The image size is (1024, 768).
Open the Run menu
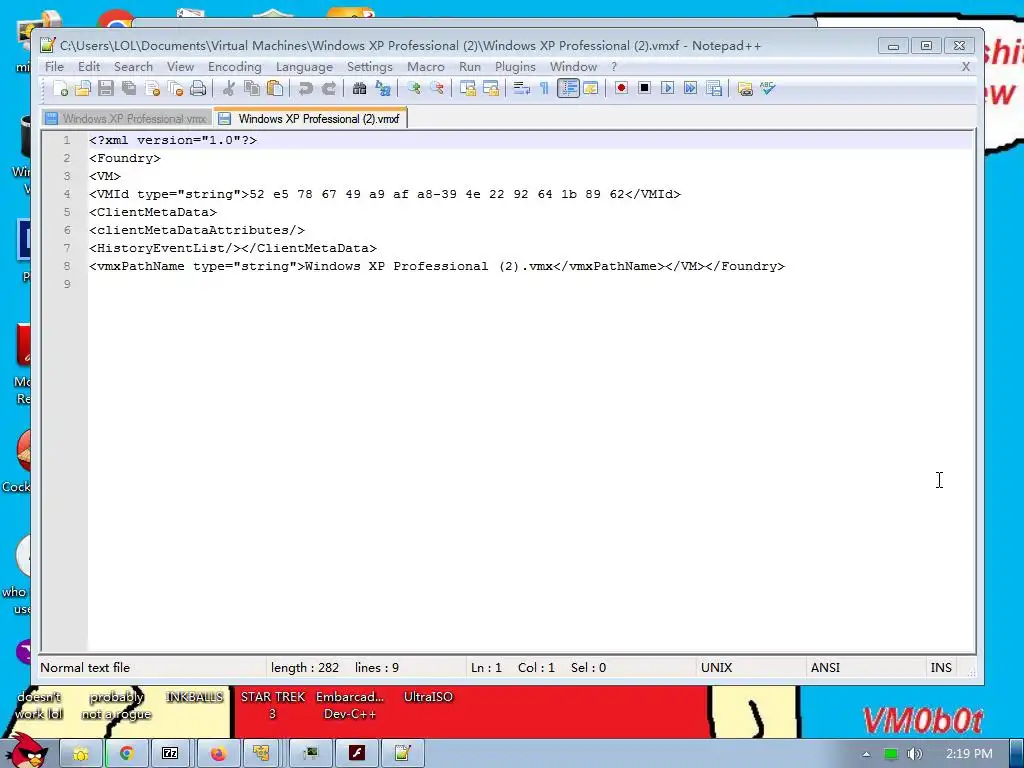(470, 67)
